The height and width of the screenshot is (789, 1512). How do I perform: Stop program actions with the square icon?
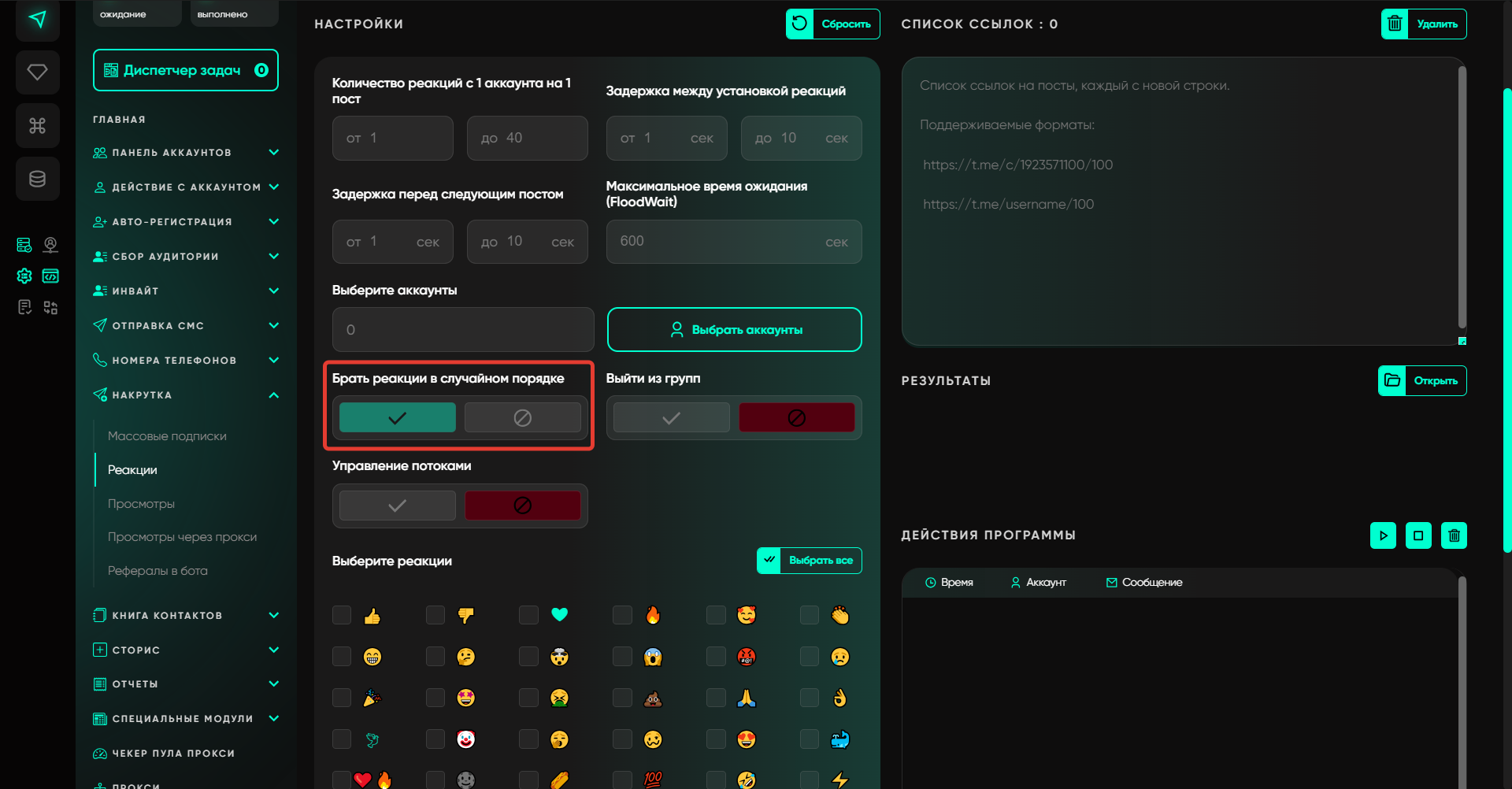coord(1418,535)
